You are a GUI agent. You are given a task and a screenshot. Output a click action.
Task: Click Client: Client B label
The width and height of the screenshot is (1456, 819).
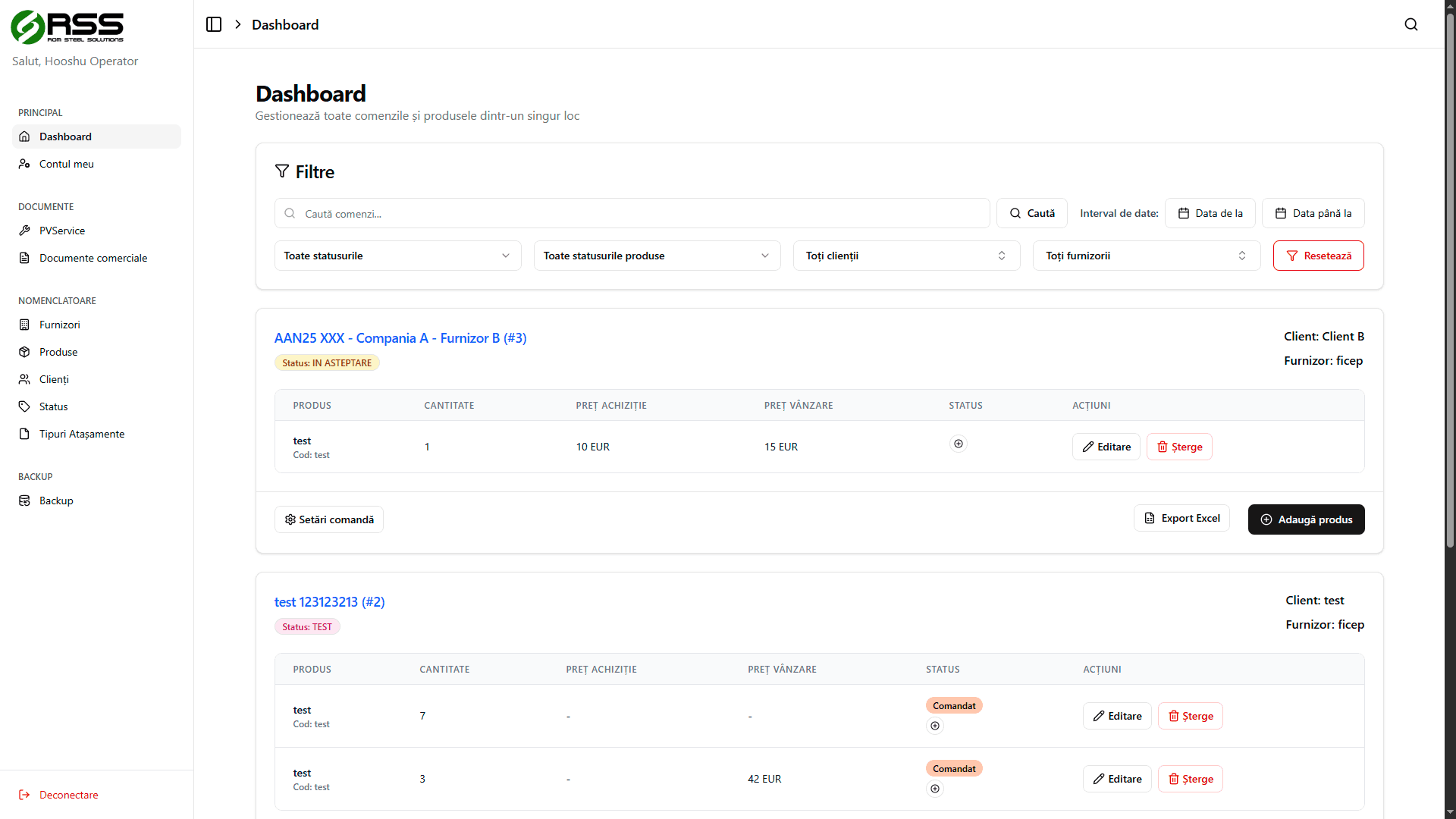(x=1324, y=336)
